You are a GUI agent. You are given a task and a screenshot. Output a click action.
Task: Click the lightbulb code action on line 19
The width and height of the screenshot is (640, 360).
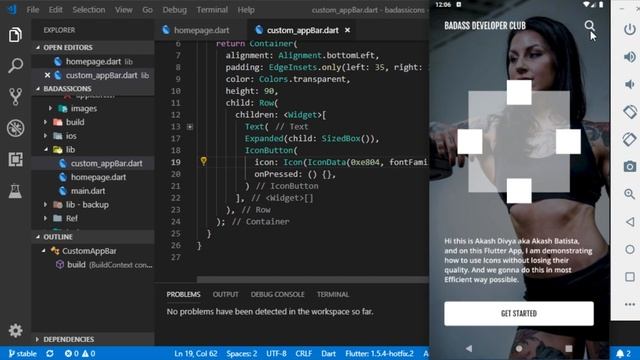point(203,161)
